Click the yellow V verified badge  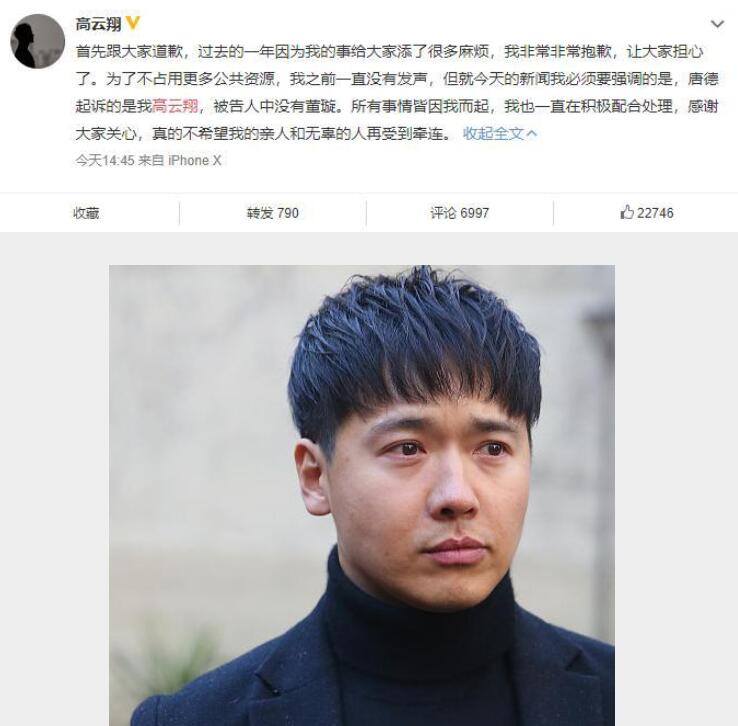pos(133,23)
